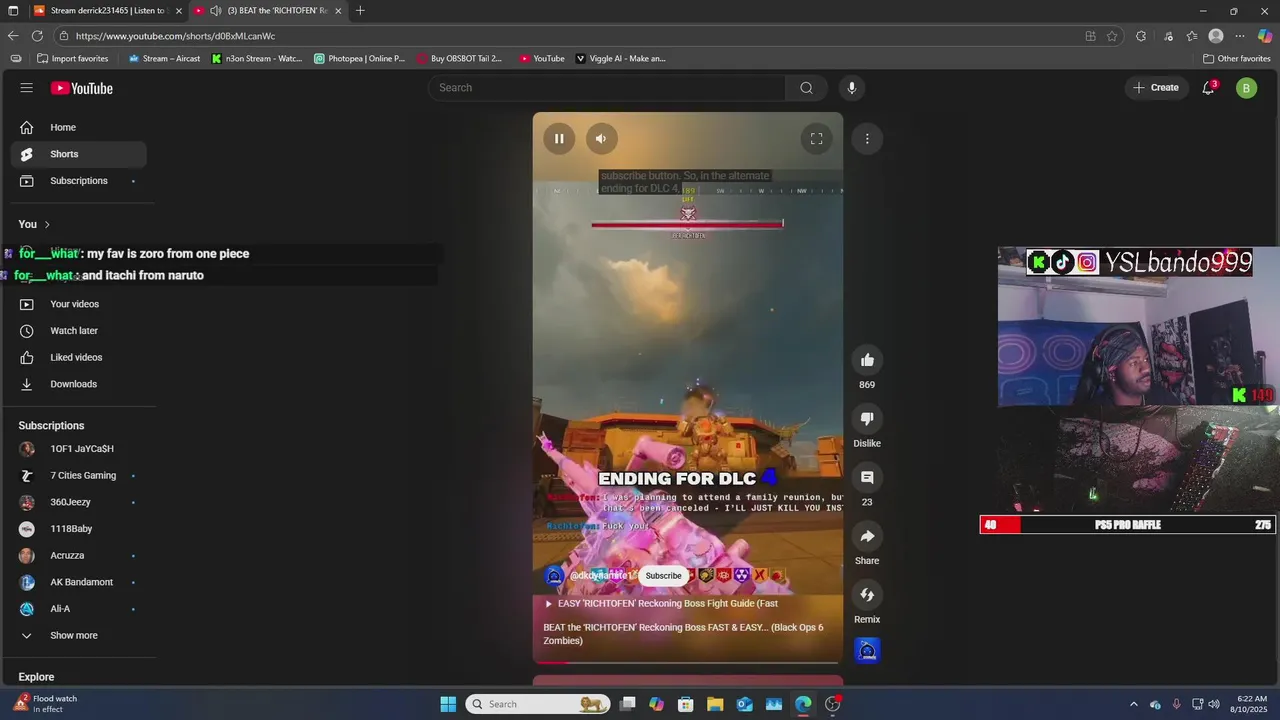Remix this Shorts video

[x=867, y=595]
